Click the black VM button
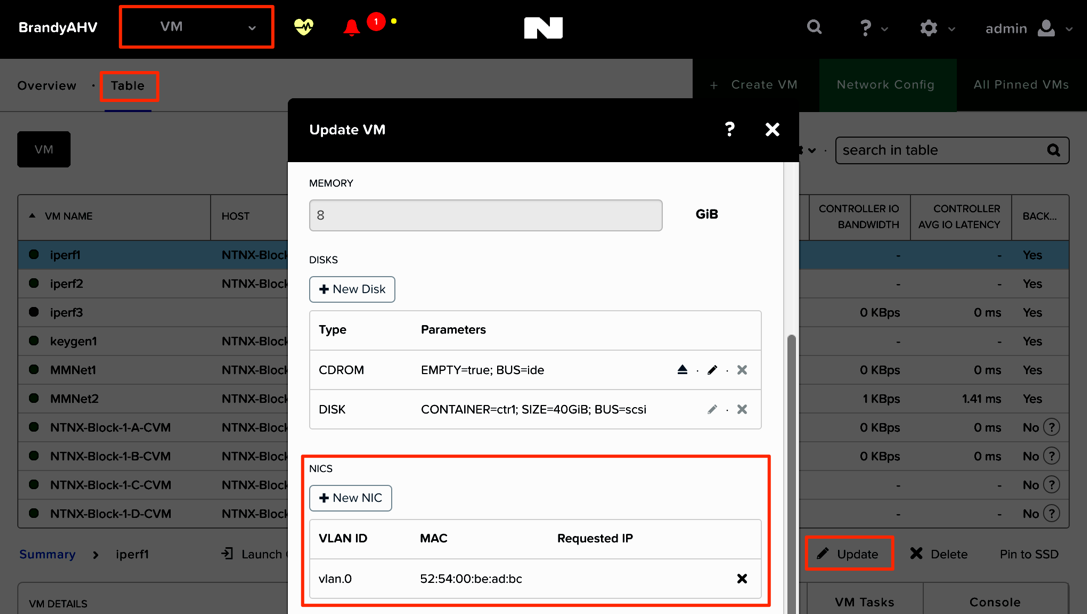 point(44,149)
